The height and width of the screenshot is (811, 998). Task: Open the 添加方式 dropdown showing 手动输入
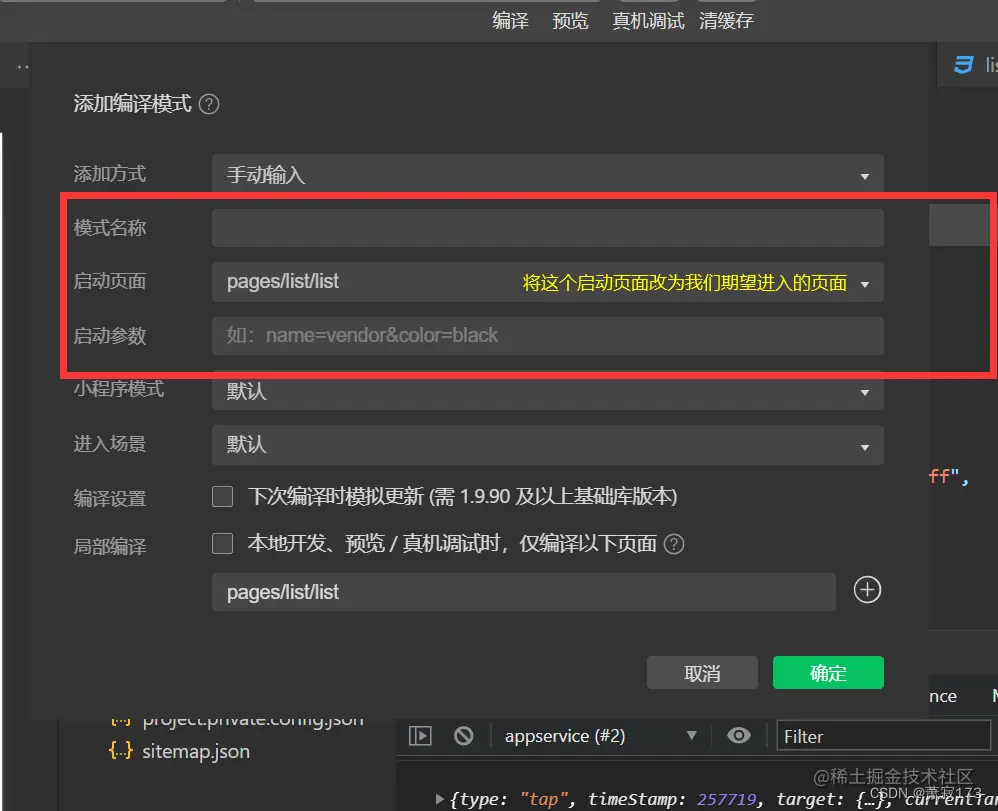[547, 173]
